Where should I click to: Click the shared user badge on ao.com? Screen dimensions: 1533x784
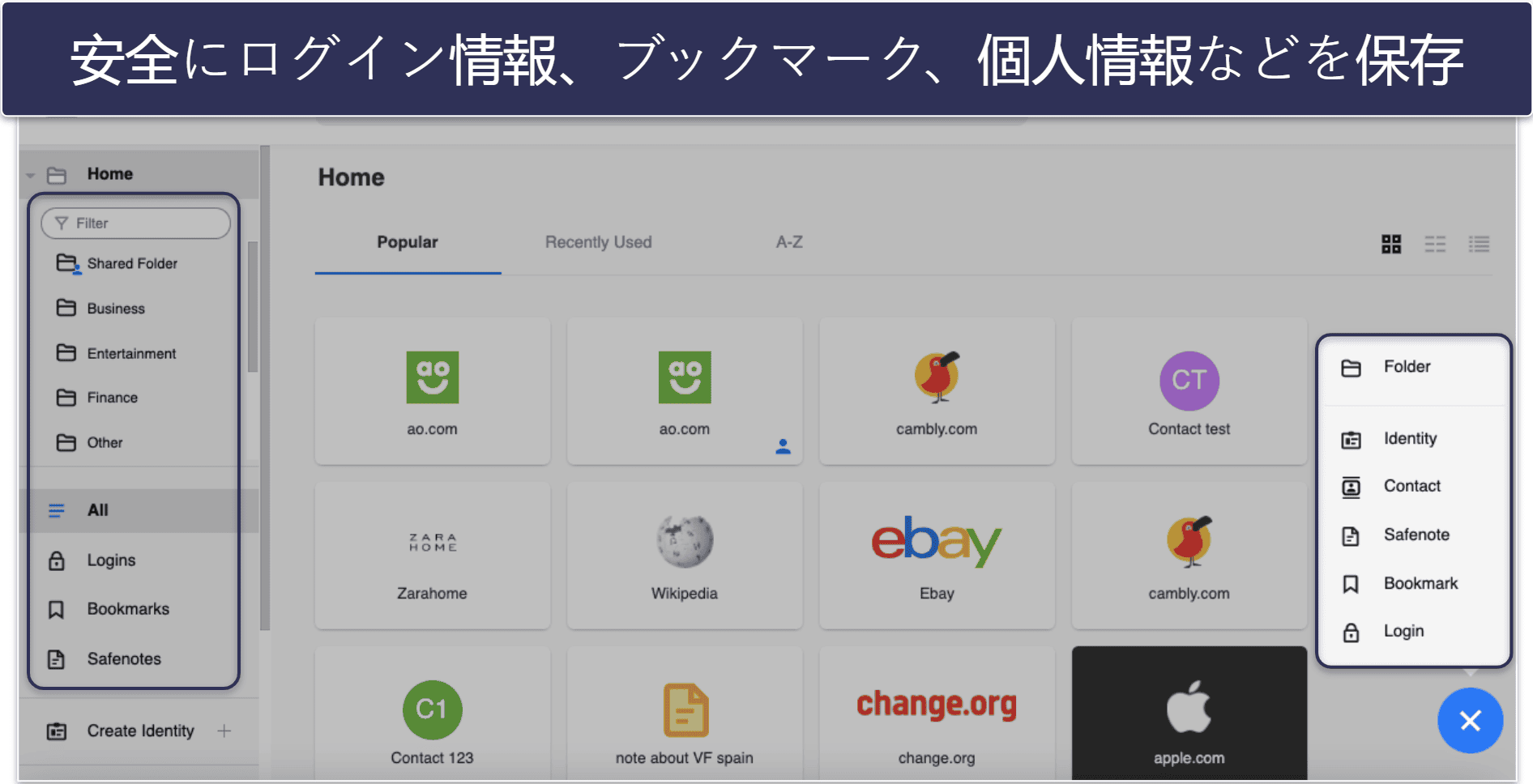tap(783, 446)
